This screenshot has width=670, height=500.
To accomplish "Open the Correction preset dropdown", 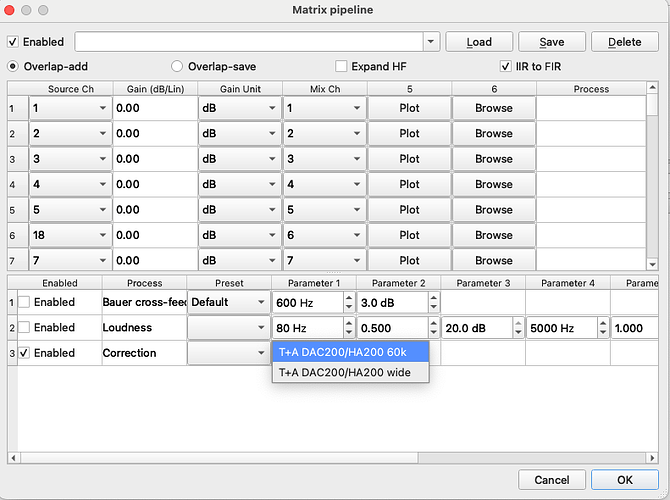I will (x=229, y=353).
